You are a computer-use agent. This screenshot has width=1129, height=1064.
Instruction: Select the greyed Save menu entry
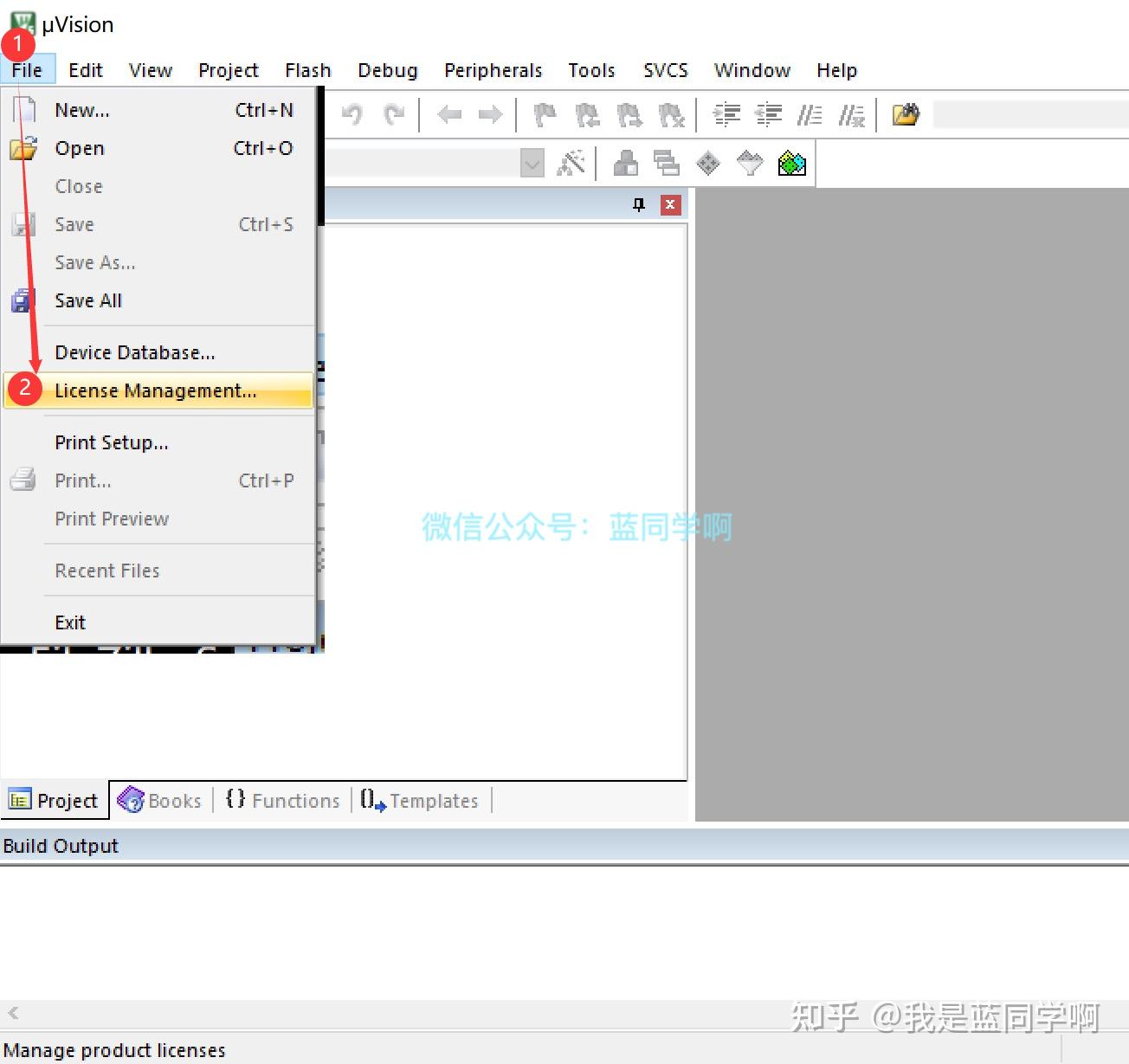158,224
